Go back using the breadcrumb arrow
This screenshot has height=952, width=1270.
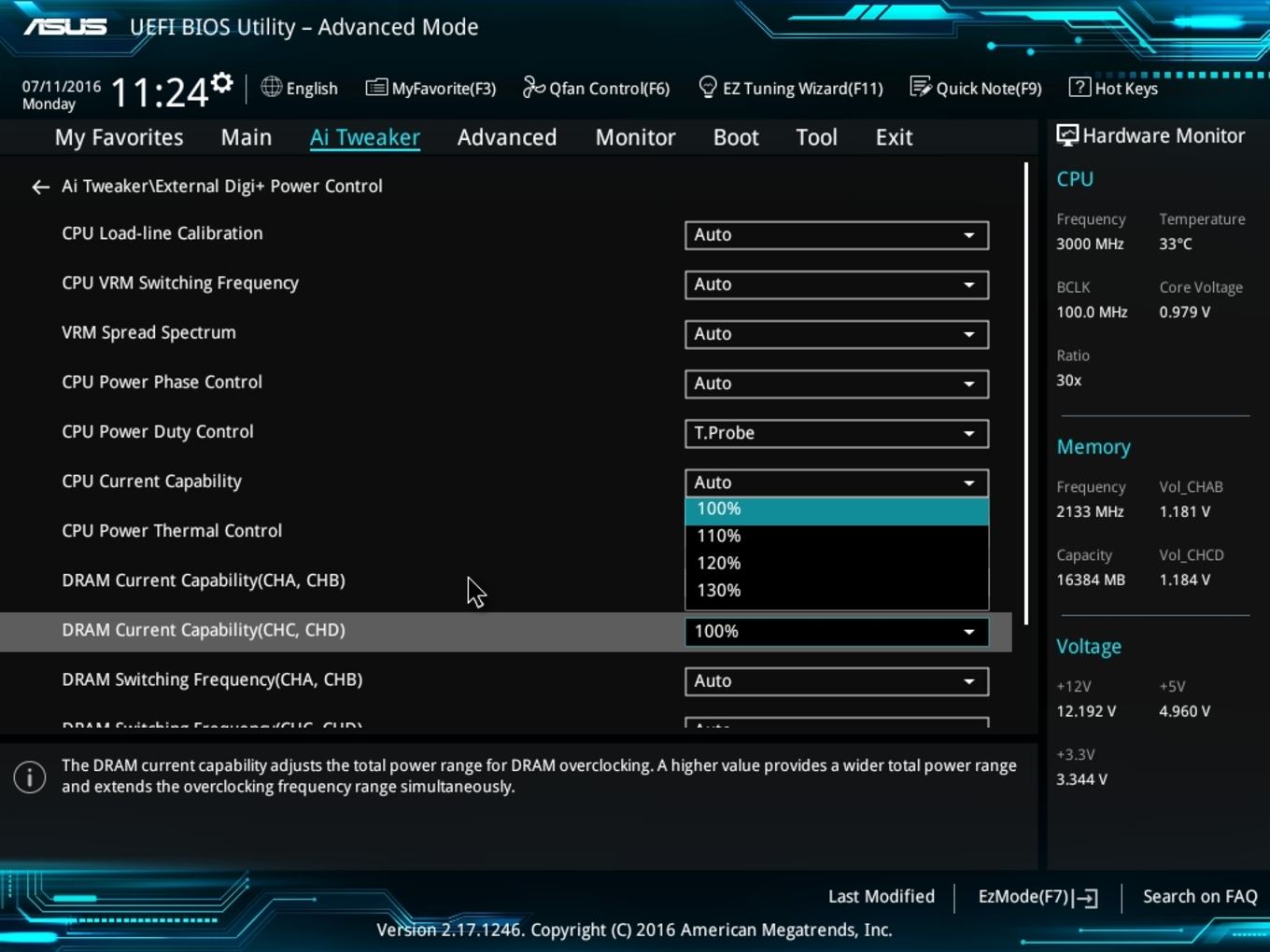pos(40,188)
